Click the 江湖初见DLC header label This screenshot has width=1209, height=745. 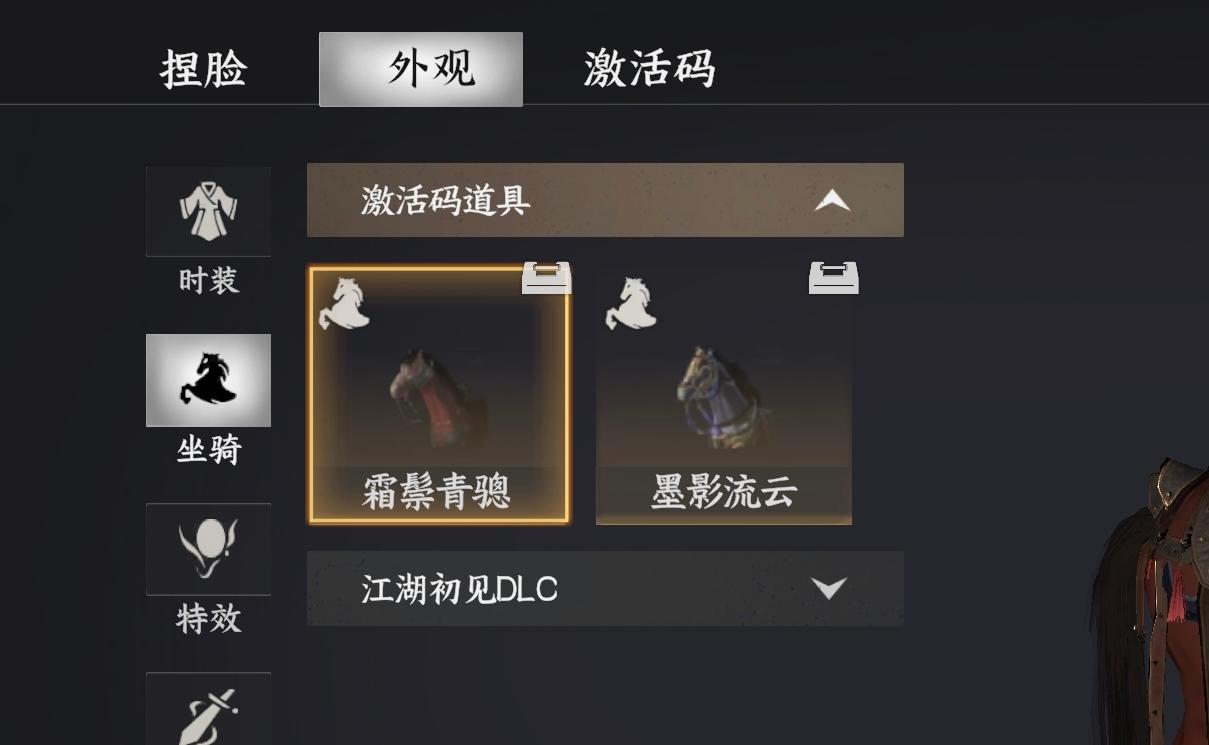coord(459,589)
